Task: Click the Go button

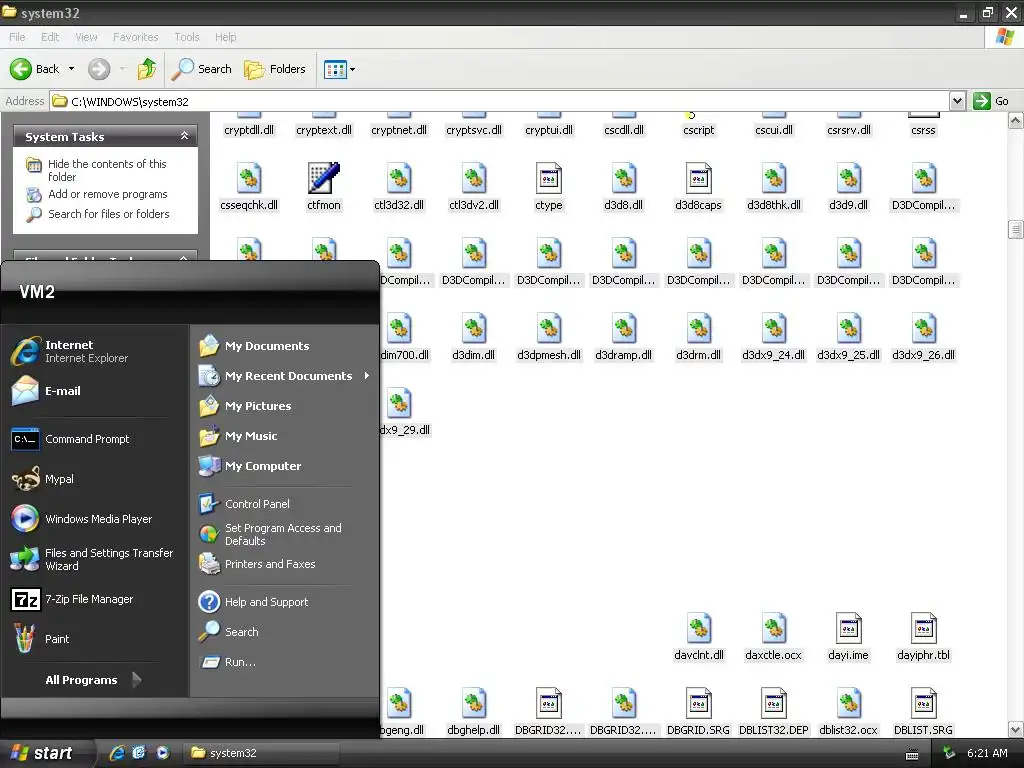Action: point(991,101)
